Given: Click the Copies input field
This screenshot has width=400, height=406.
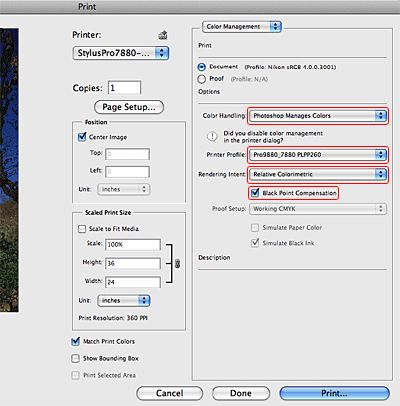Looking at the screenshot, I should [124, 88].
